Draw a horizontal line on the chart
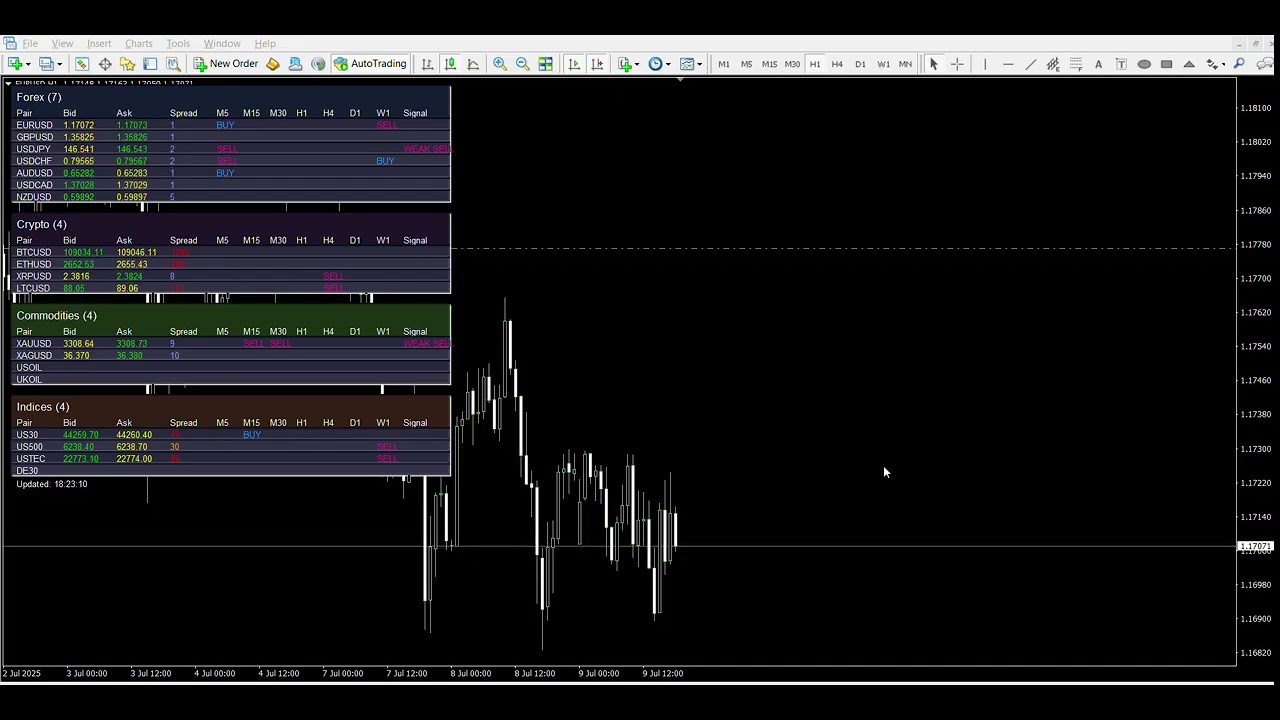1280x720 pixels. point(1008,64)
